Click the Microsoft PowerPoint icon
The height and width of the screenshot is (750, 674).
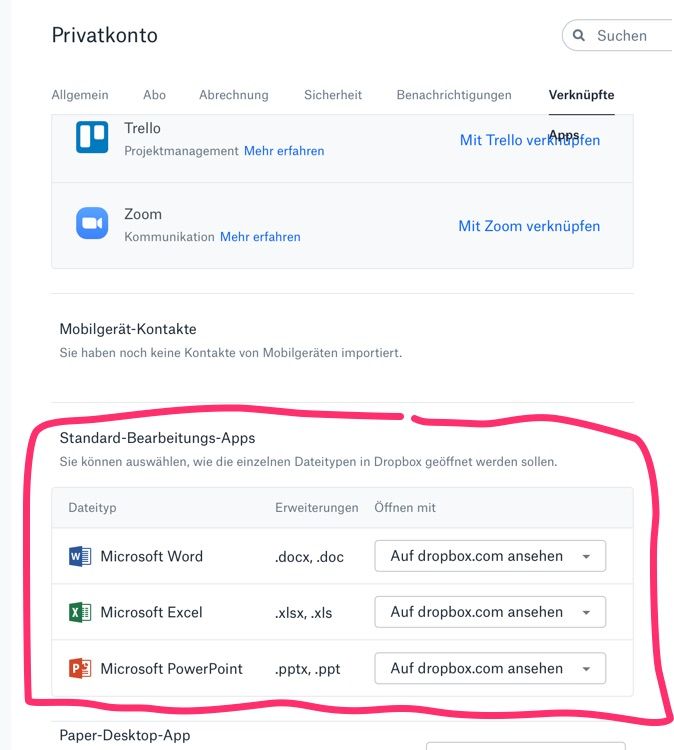80,668
